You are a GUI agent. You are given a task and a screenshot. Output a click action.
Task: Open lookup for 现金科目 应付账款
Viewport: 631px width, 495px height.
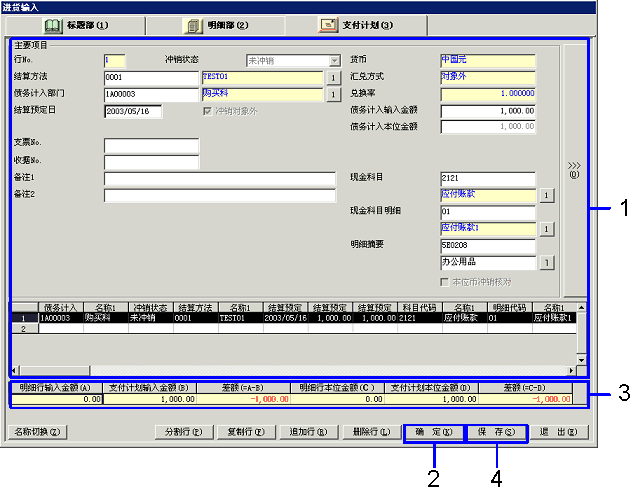[x=547, y=195]
